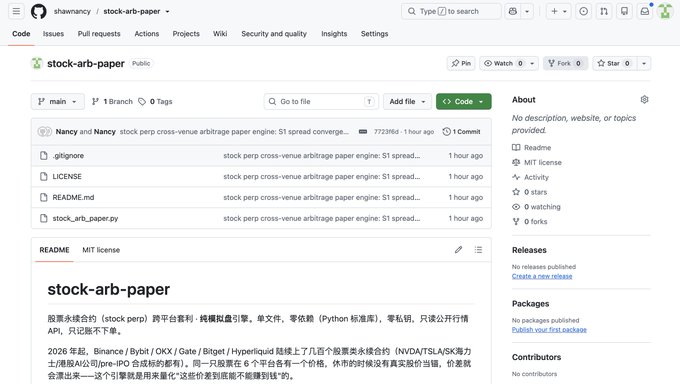Click Create a new release link
680x384 pixels.
pyautogui.click(x=542, y=276)
